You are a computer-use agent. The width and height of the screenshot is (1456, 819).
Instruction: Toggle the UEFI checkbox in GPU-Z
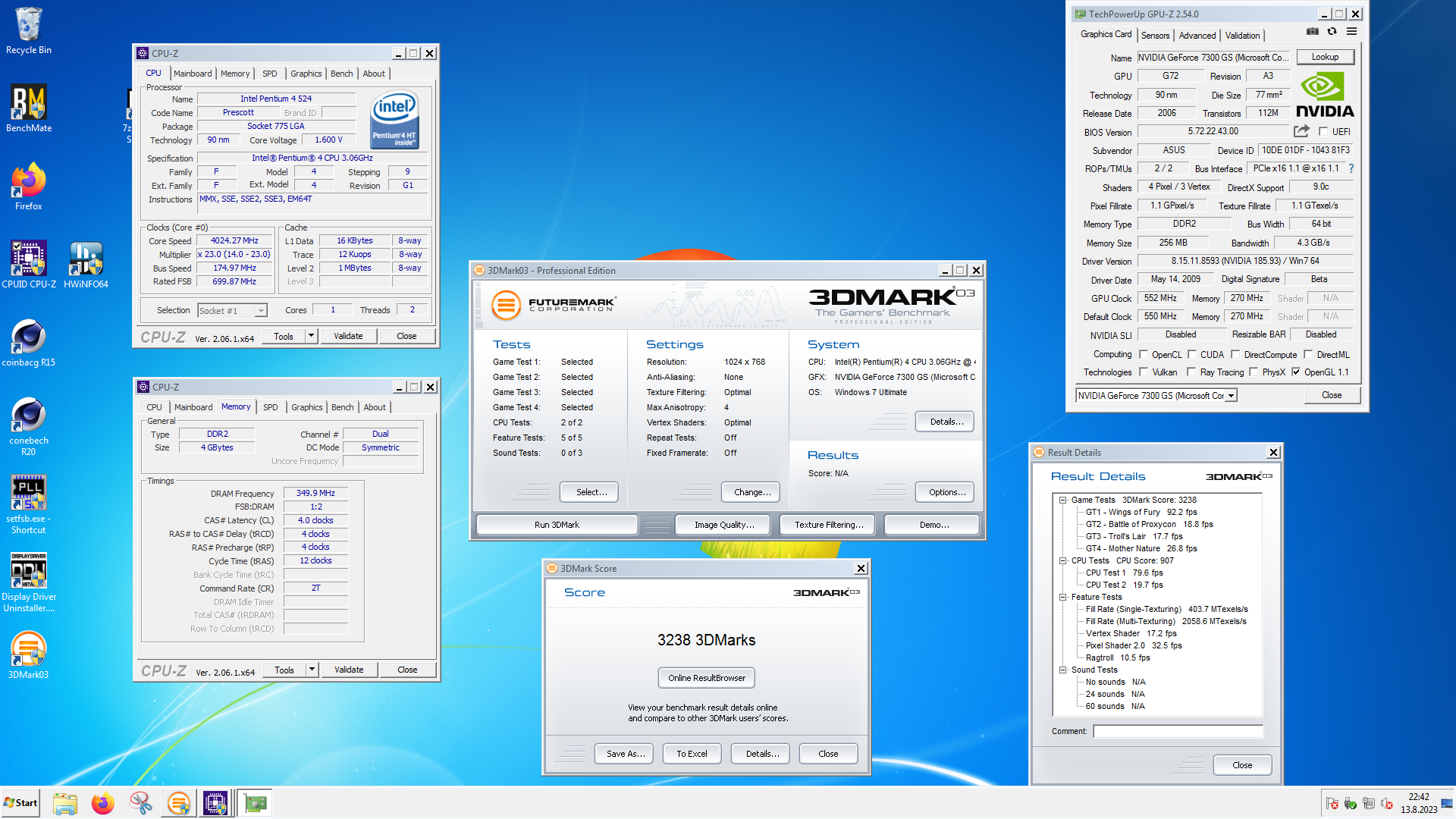pos(1323,131)
